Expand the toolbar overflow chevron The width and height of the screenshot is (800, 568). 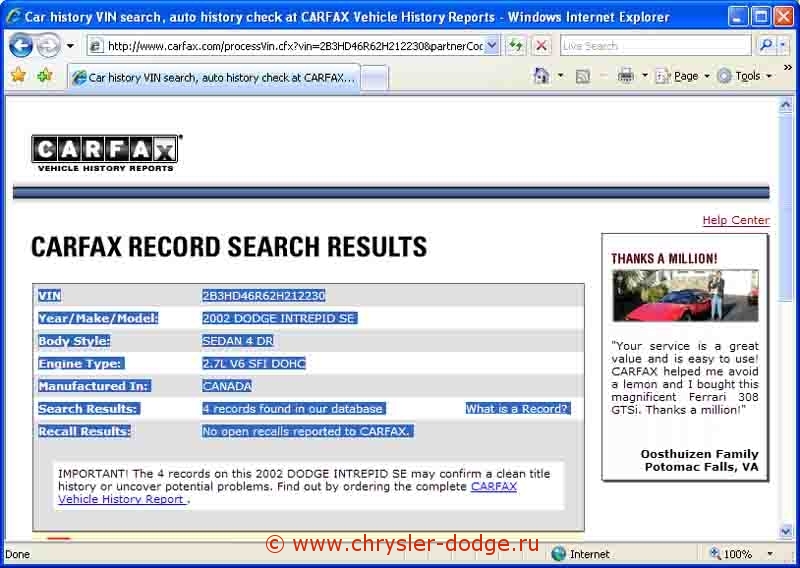(788, 67)
